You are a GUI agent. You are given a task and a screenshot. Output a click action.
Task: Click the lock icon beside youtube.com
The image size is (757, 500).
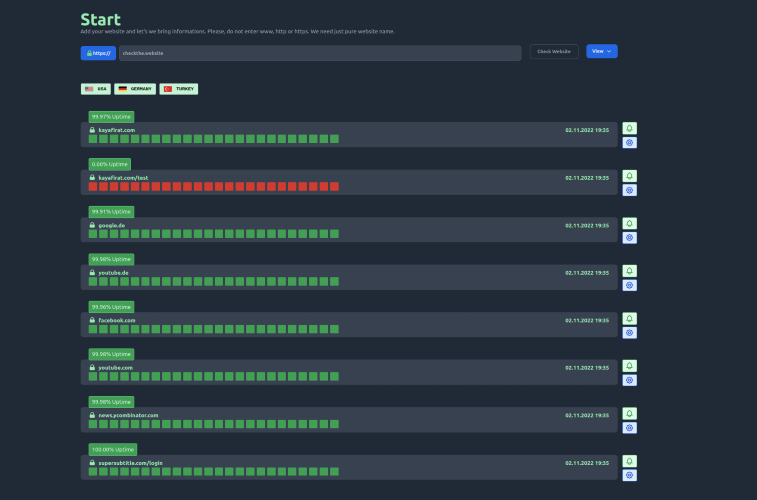92,367
